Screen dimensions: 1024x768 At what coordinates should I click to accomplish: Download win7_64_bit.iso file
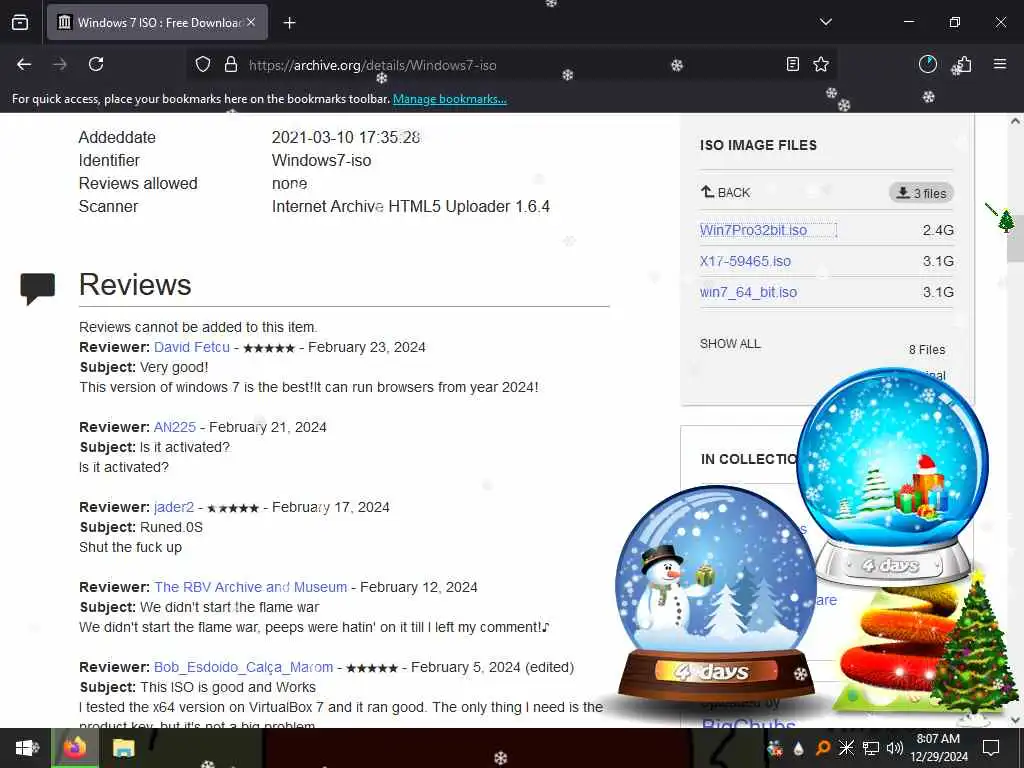[748, 292]
